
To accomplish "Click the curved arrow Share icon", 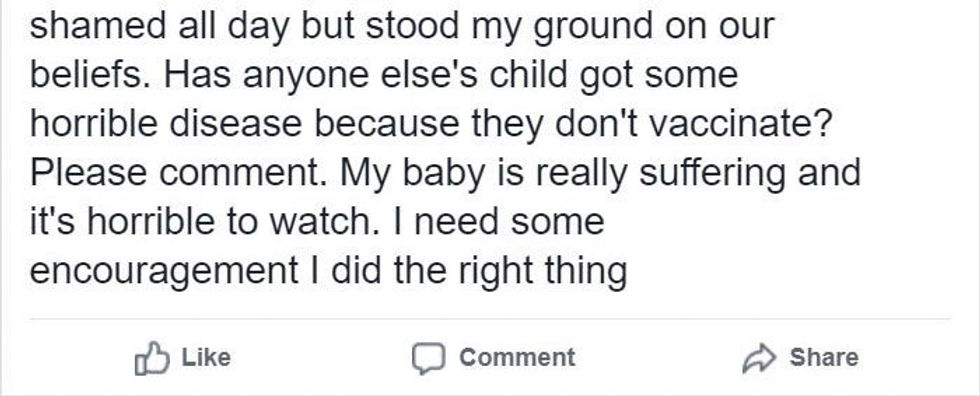I will [x=759, y=359].
